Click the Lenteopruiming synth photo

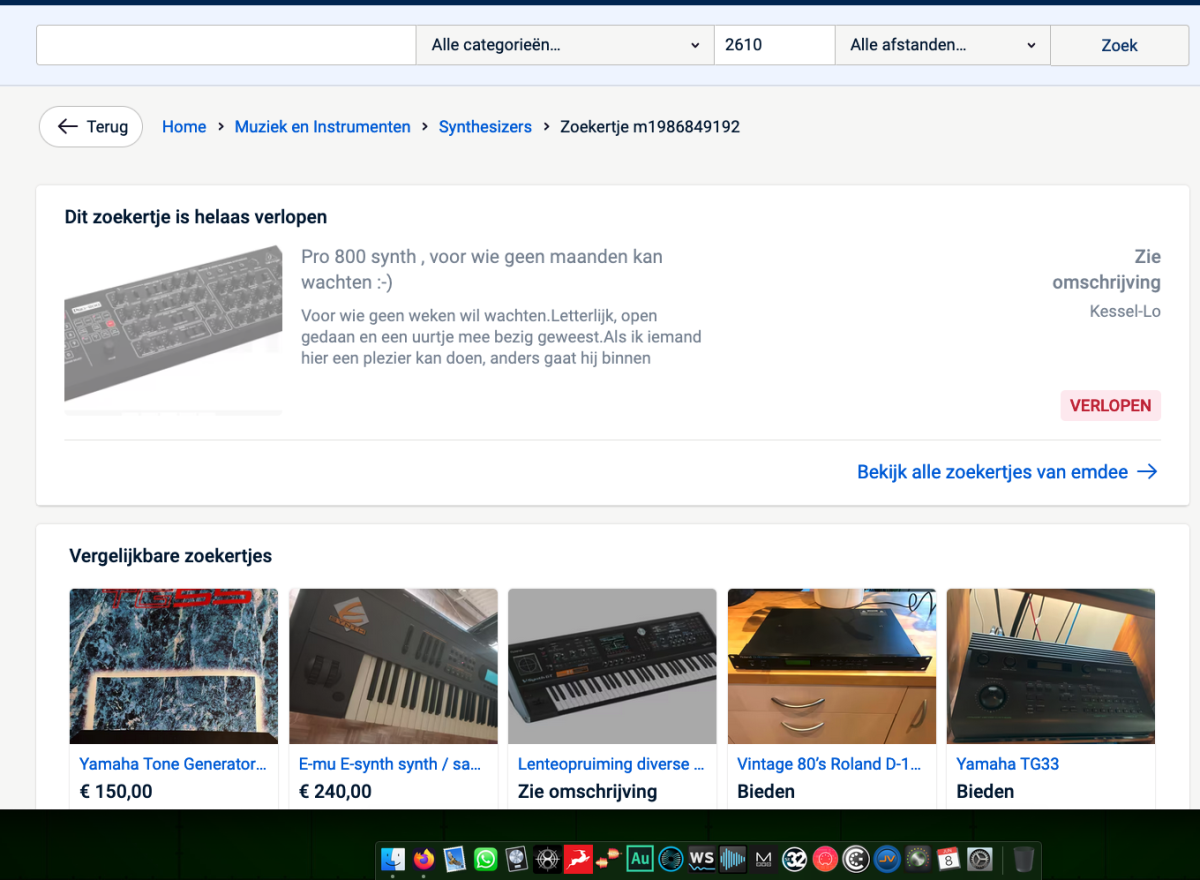click(x=612, y=666)
